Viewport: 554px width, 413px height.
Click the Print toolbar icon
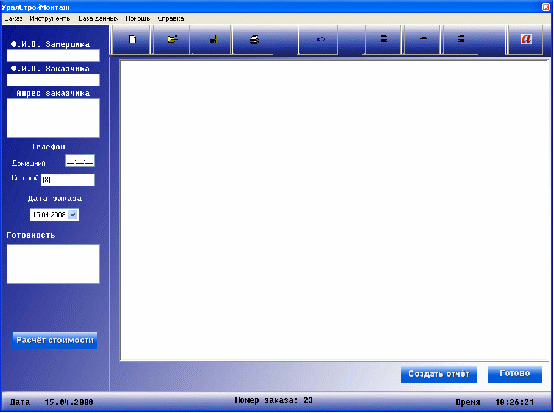(254, 39)
